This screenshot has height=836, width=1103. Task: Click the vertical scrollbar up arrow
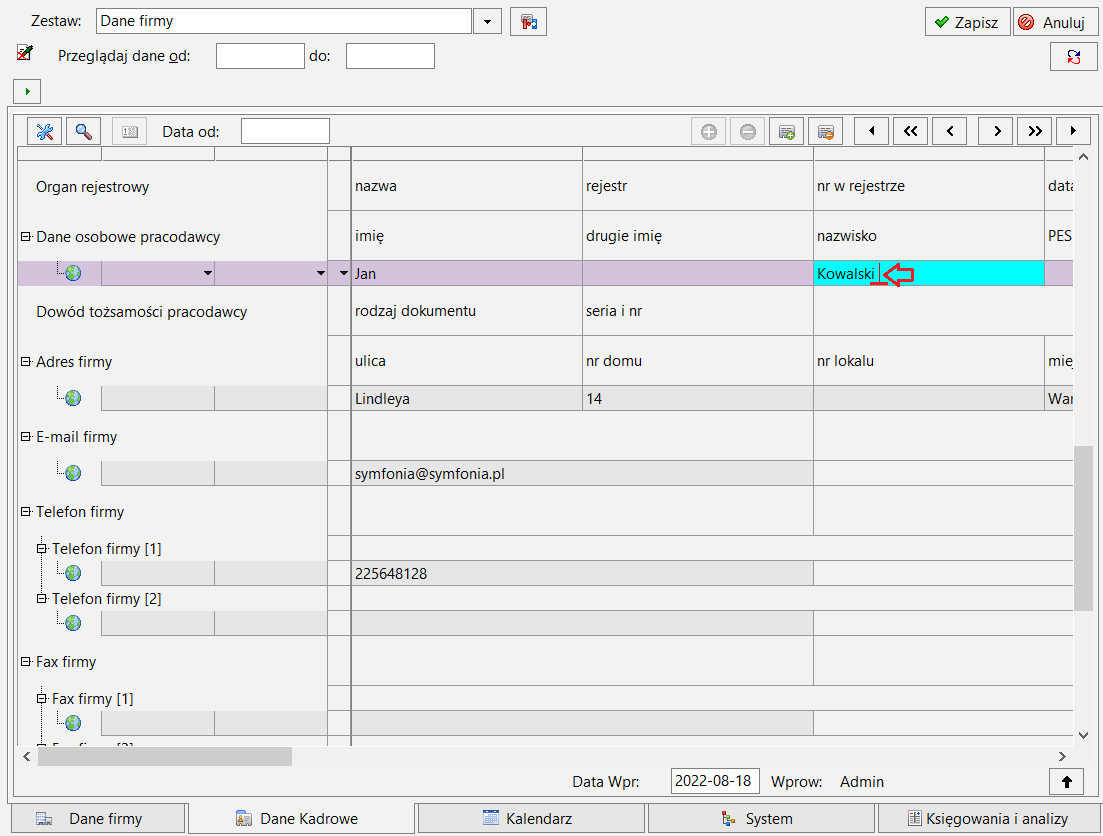[x=1083, y=157]
